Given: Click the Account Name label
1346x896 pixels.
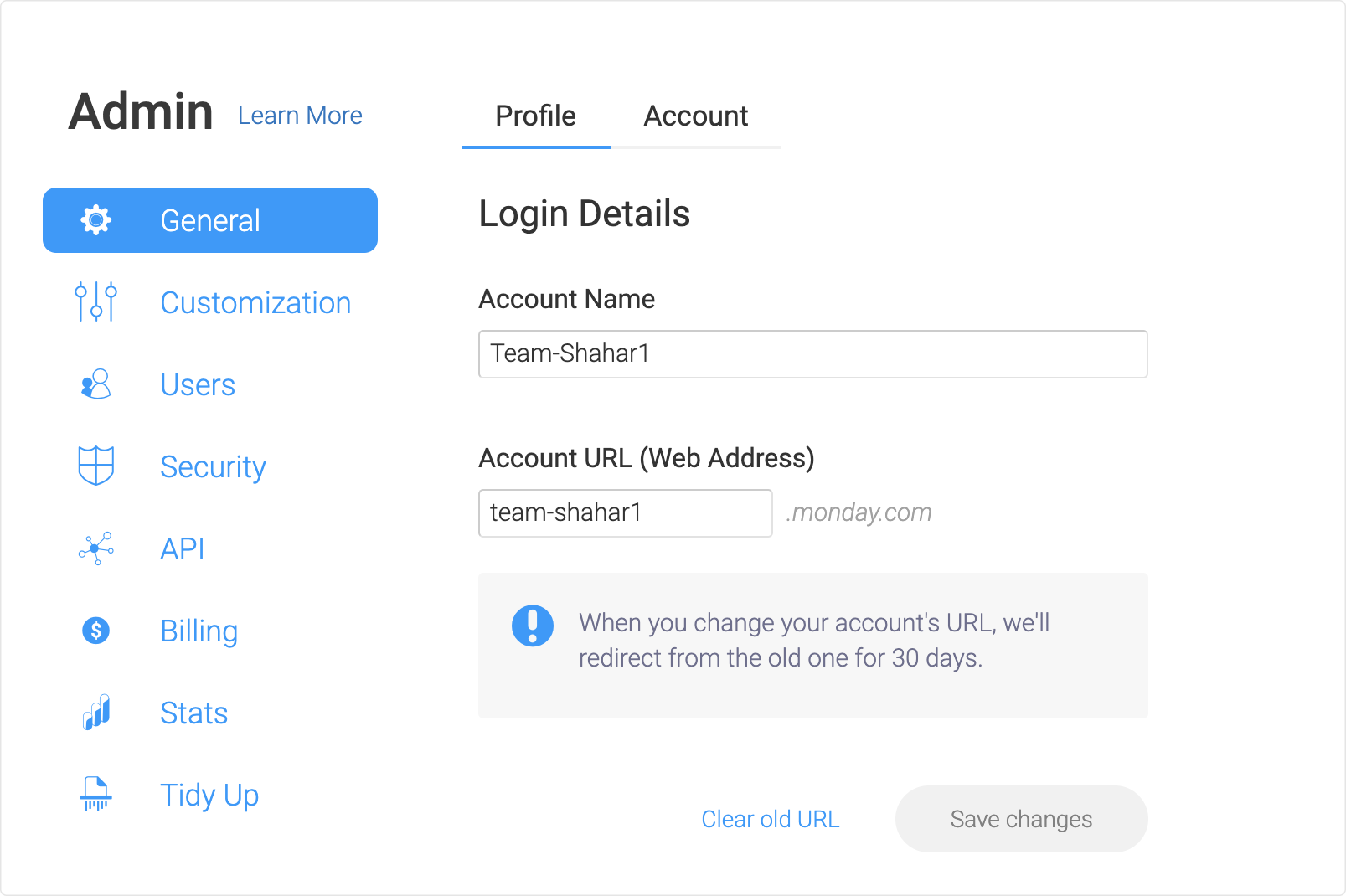Looking at the screenshot, I should coord(567,299).
